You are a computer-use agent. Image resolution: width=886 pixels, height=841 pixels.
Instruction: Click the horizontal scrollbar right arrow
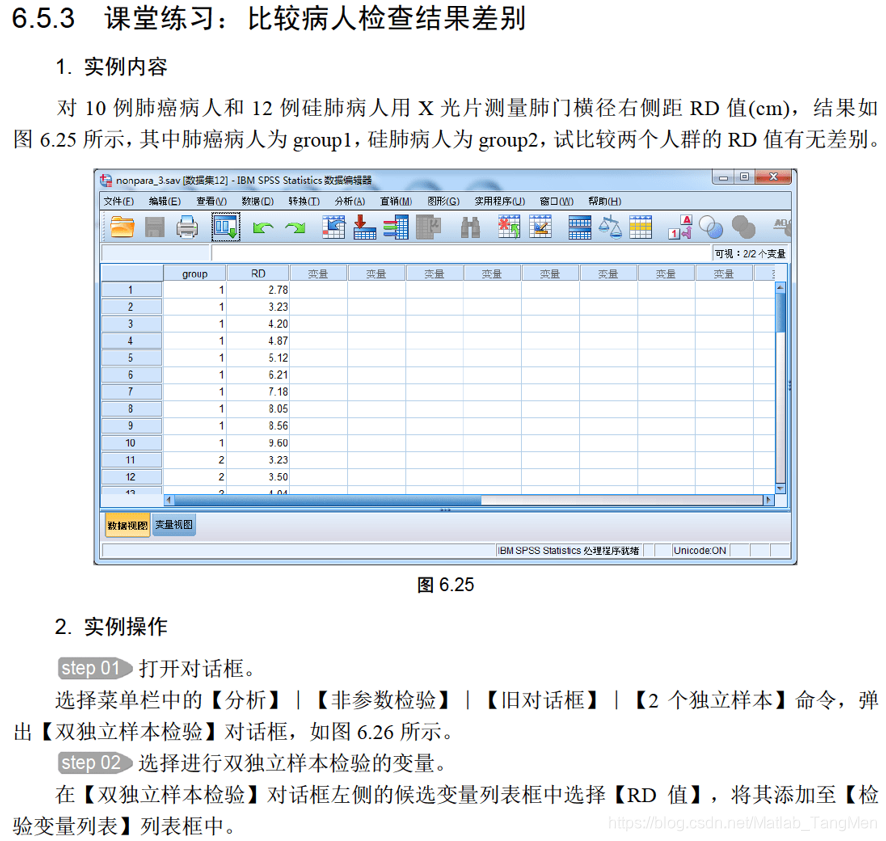click(768, 500)
